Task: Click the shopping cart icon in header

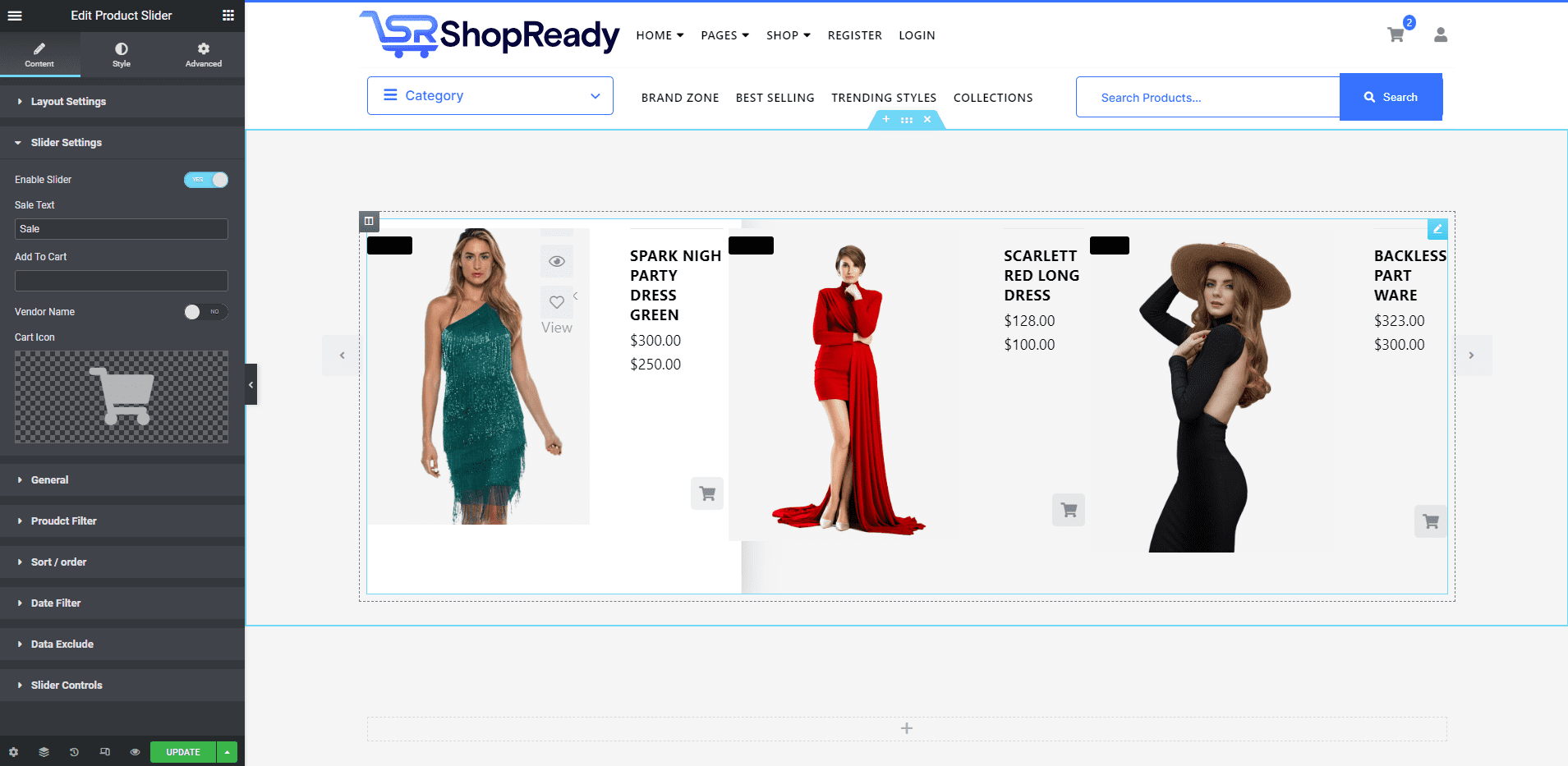Action: coord(1396,34)
